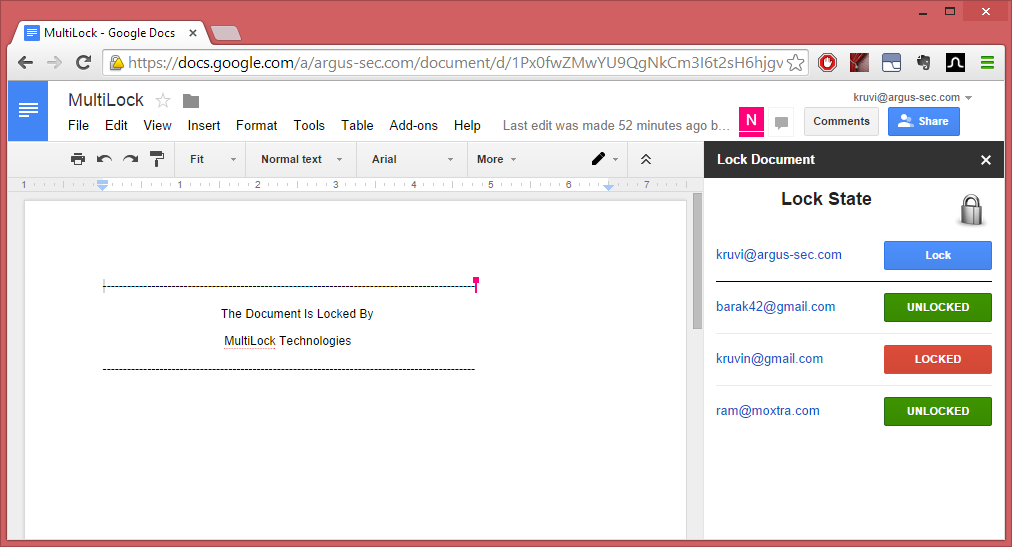Click the red slash extension icon
This screenshot has height=547, width=1012.
point(859,63)
